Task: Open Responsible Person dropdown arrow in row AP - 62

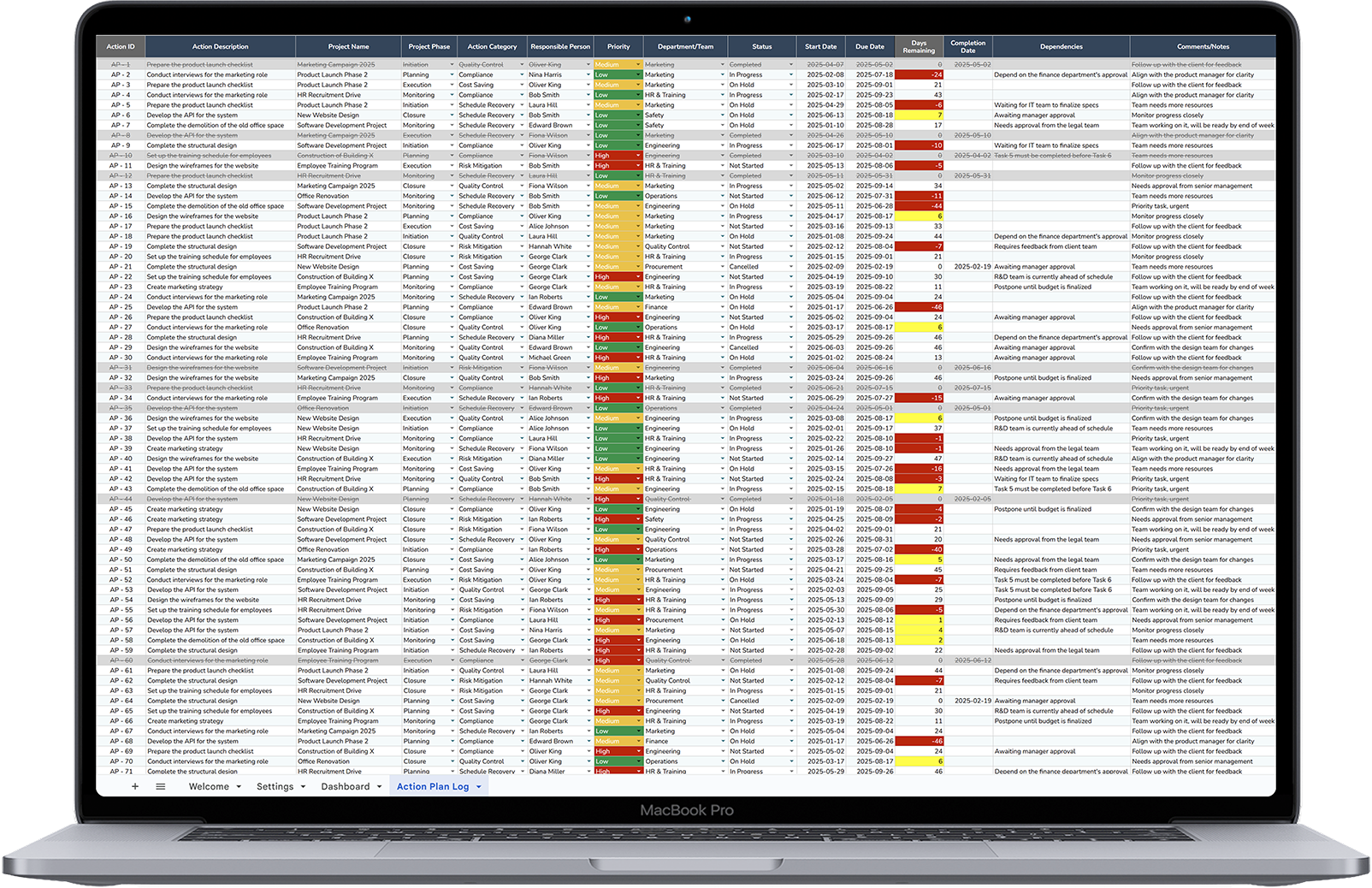Action: tap(588, 681)
